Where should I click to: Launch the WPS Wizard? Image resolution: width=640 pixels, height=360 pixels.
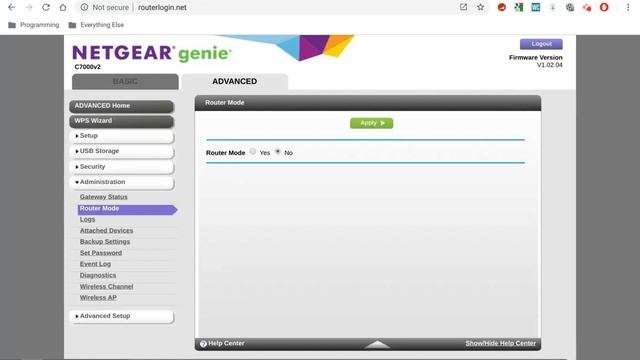pyautogui.click(x=122, y=121)
